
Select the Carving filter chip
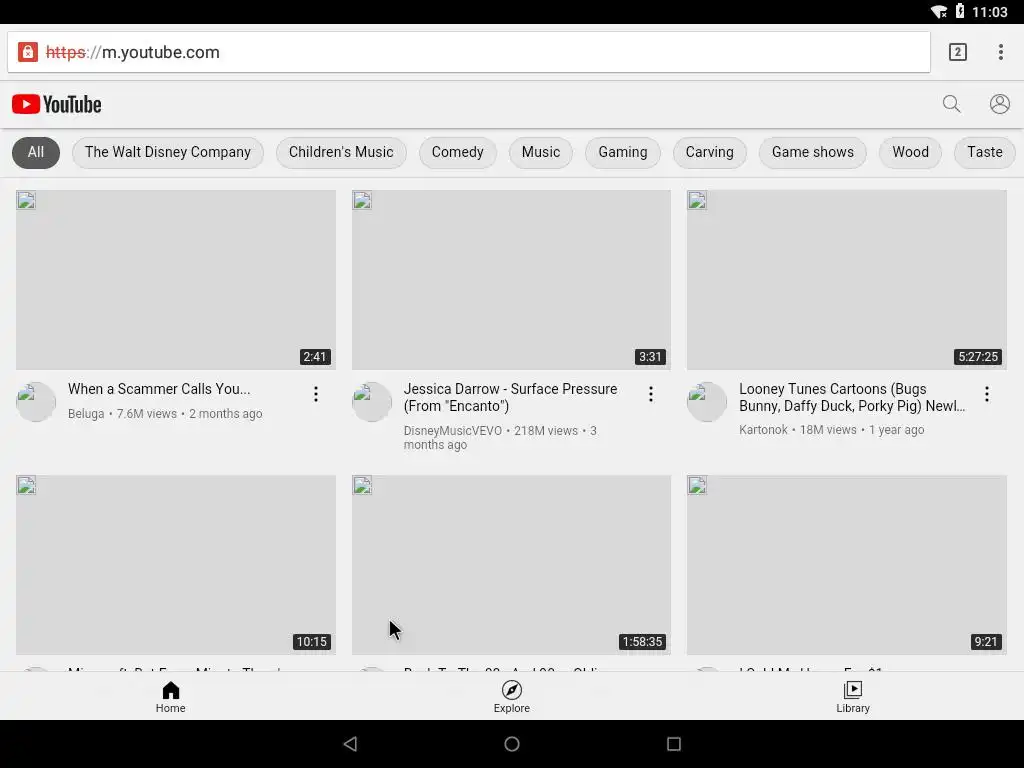click(709, 152)
